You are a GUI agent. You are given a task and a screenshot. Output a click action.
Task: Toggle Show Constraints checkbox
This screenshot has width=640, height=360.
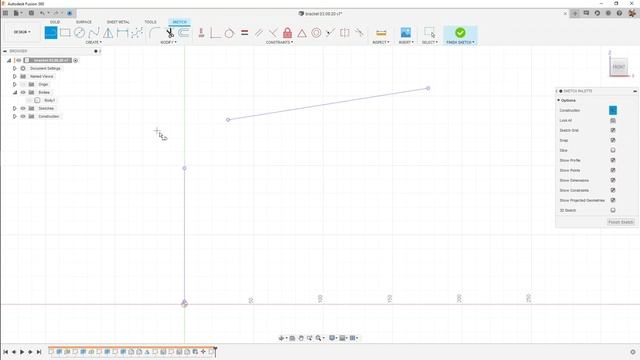613,190
